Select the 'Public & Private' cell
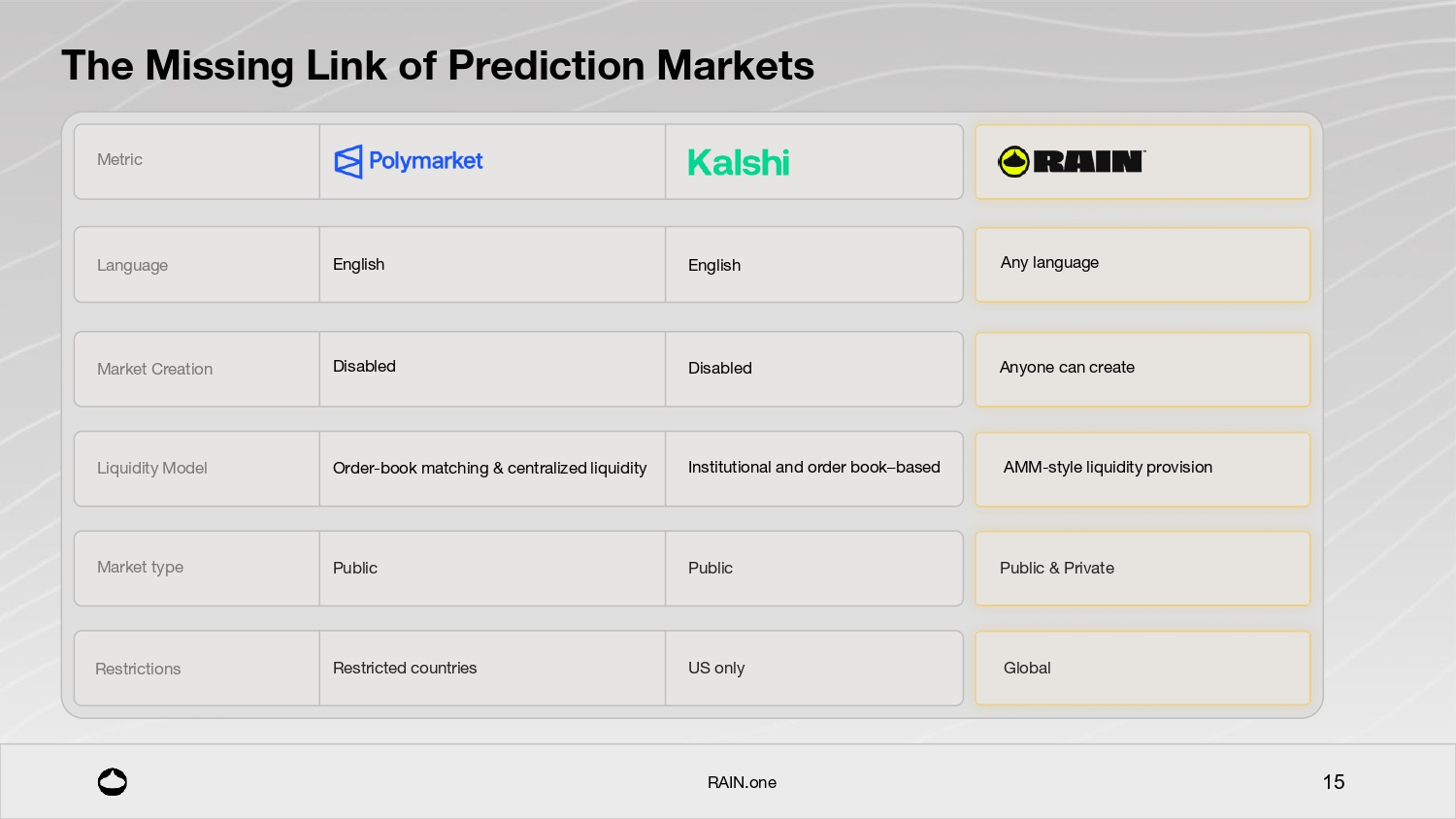1456x819 pixels. coord(1057,569)
